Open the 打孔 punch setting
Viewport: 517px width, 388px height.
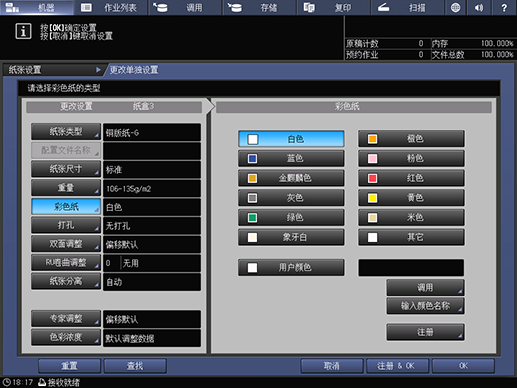[66, 225]
